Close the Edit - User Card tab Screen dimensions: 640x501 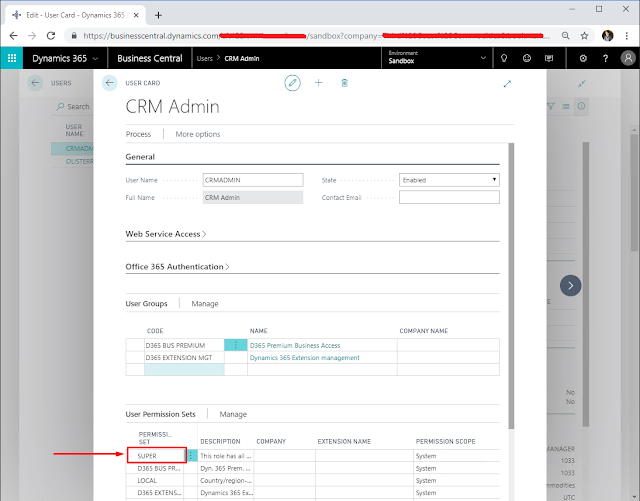[136, 15]
